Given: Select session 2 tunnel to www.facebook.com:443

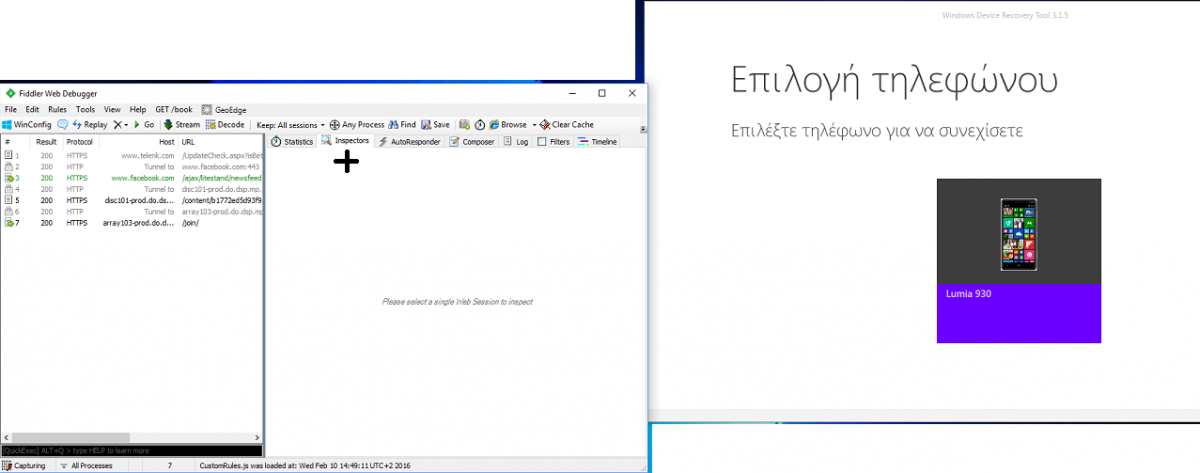Looking at the screenshot, I should [132, 167].
